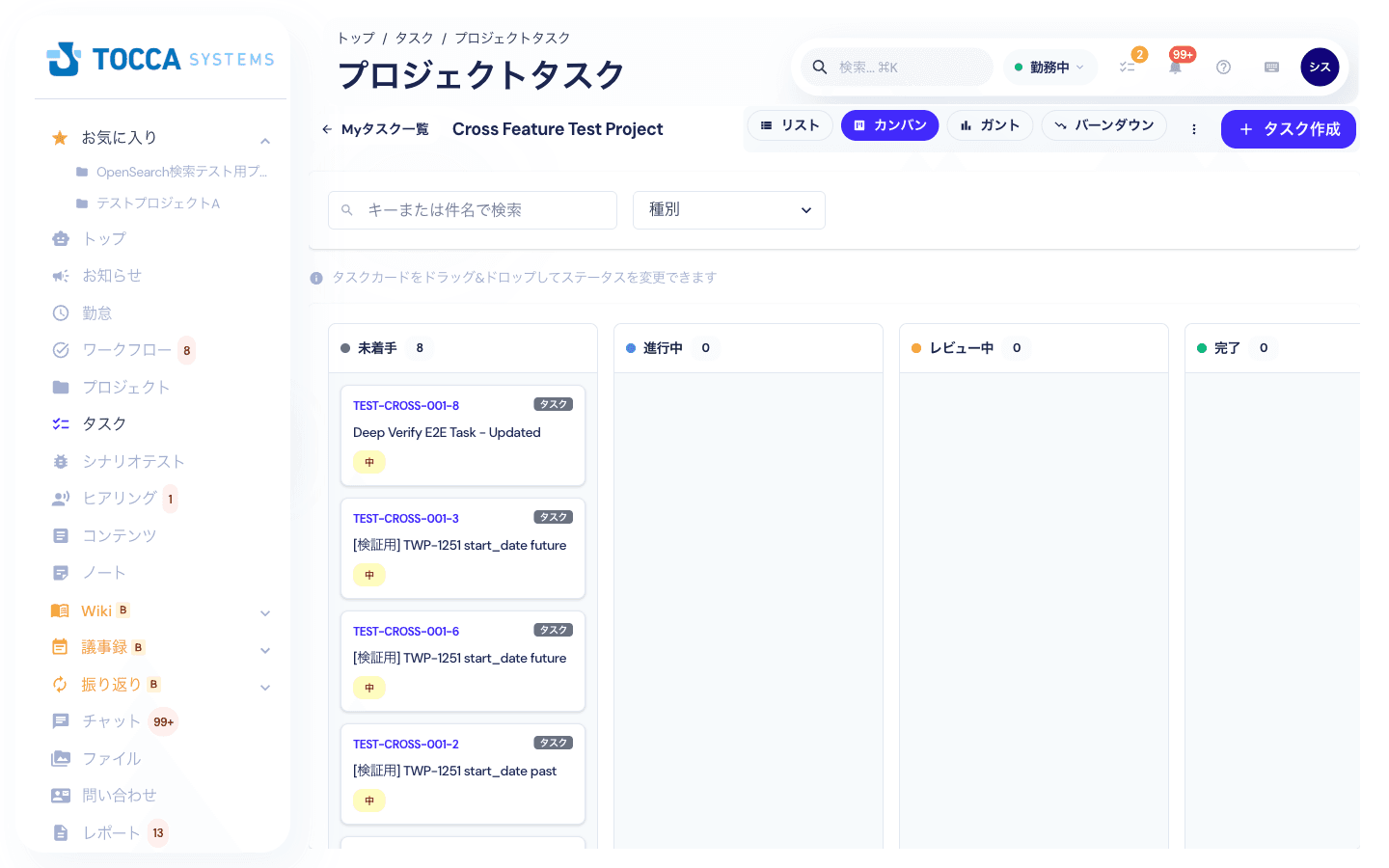This screenshot has height=868, width=1389.
Task: Click the 議事録 calendar icon
Action: [x=60, y=647]
